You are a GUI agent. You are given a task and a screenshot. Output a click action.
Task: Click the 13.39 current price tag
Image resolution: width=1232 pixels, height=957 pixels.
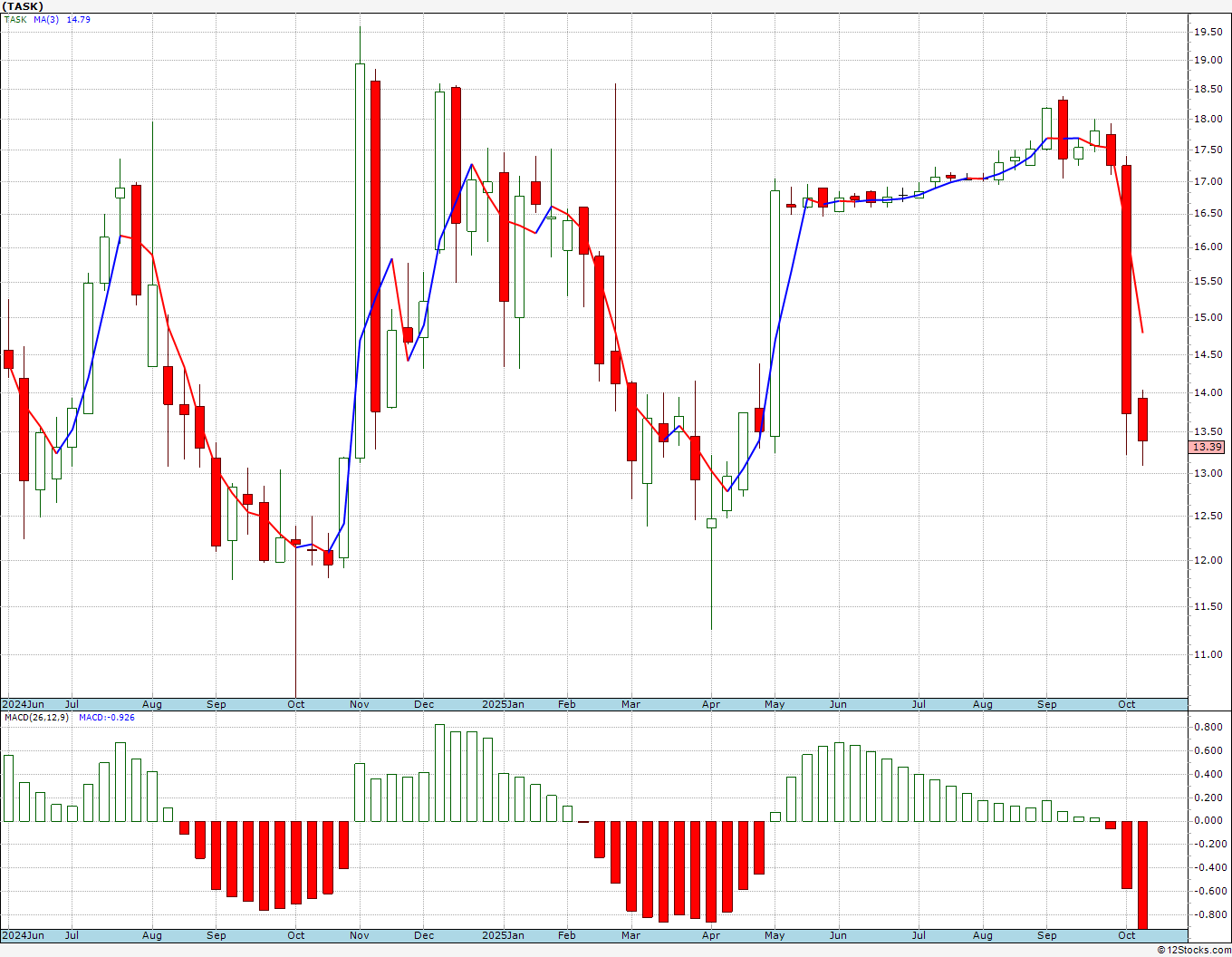click(1207, 448)
